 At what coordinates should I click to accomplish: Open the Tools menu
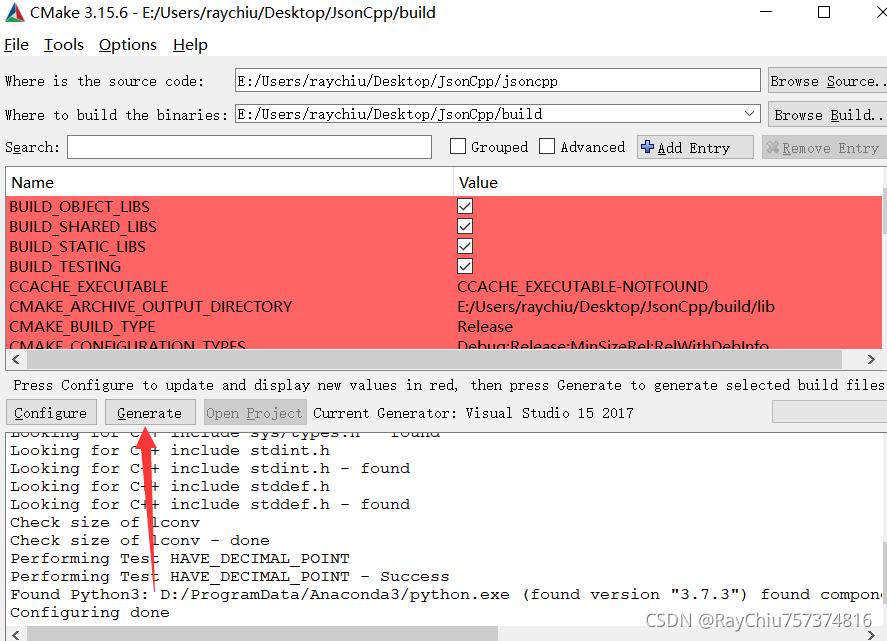pyautogui.click(x=63, y=44)
